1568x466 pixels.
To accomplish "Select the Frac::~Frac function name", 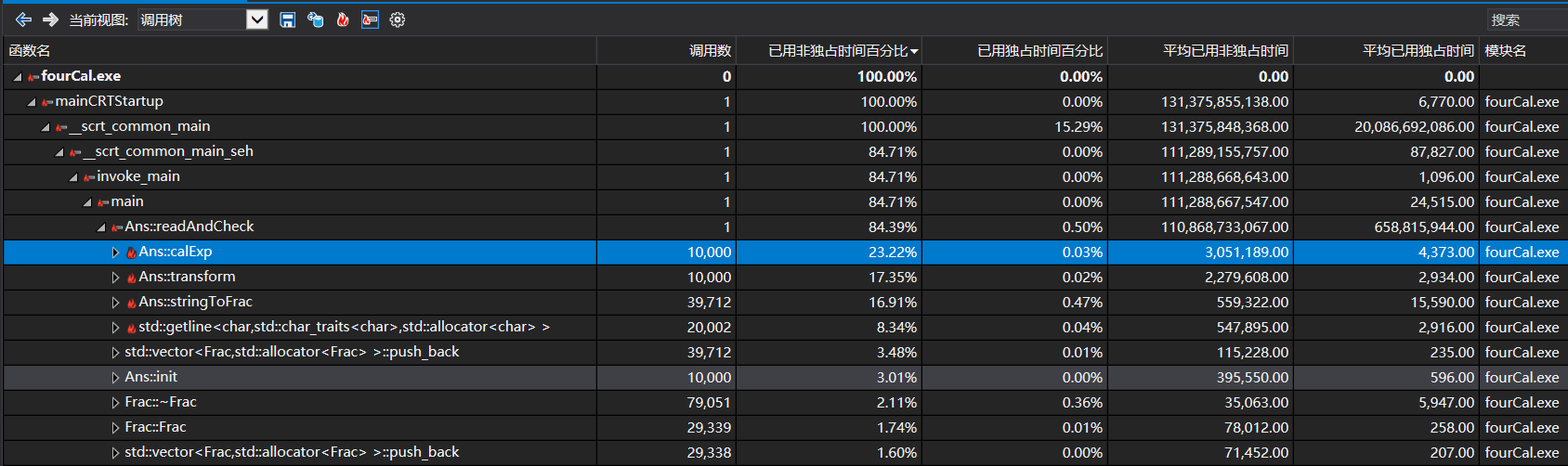I will (161, 402).
